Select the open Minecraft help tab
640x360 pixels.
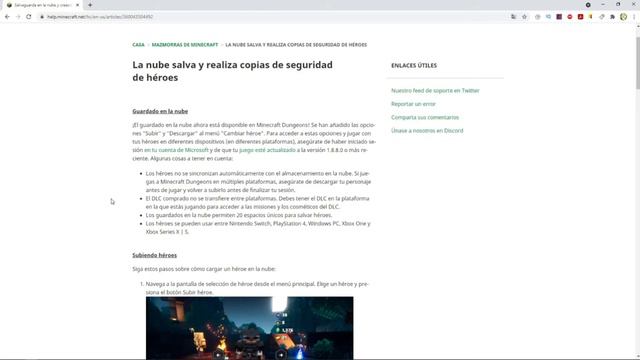click(x=41, y=5)
